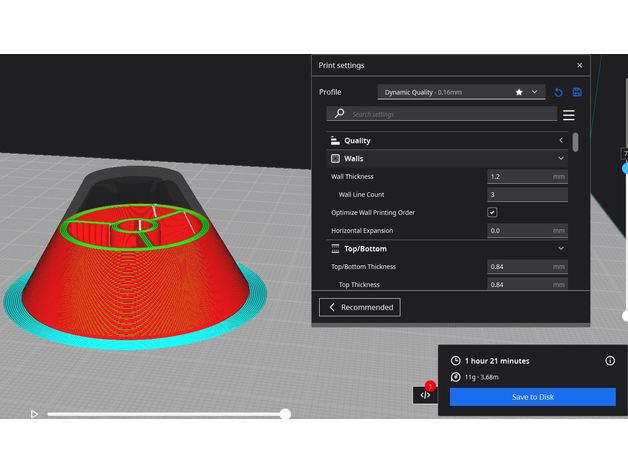Click the simulation timeline slider handle
The height and width of the screenshot is (472, 628).
click(285, 414)
